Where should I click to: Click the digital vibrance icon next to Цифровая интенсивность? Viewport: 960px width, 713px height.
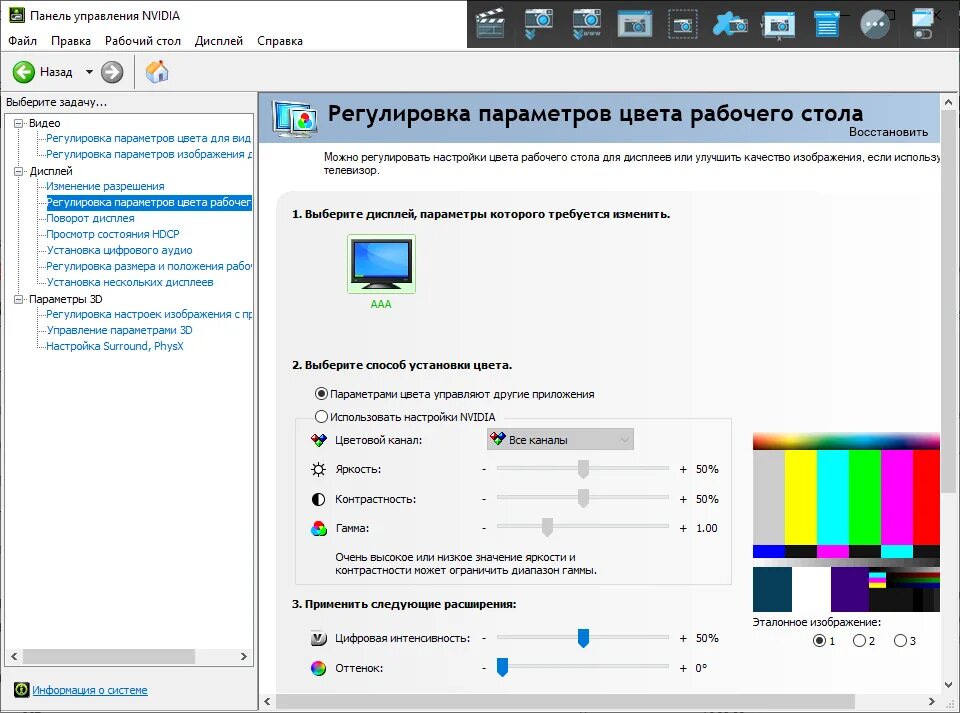(x=319, y=638)
